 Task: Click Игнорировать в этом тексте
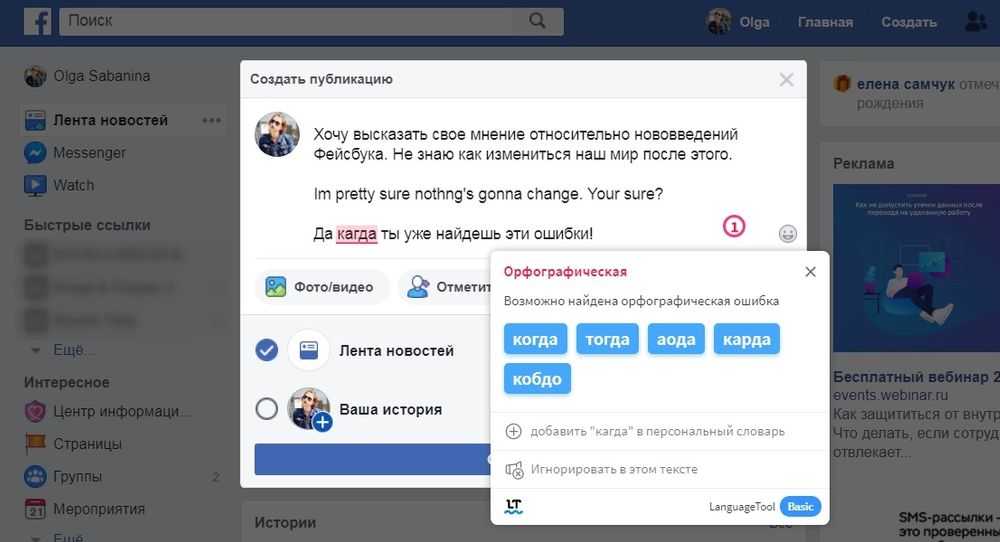pyautogui.click(x=614, y=469)
